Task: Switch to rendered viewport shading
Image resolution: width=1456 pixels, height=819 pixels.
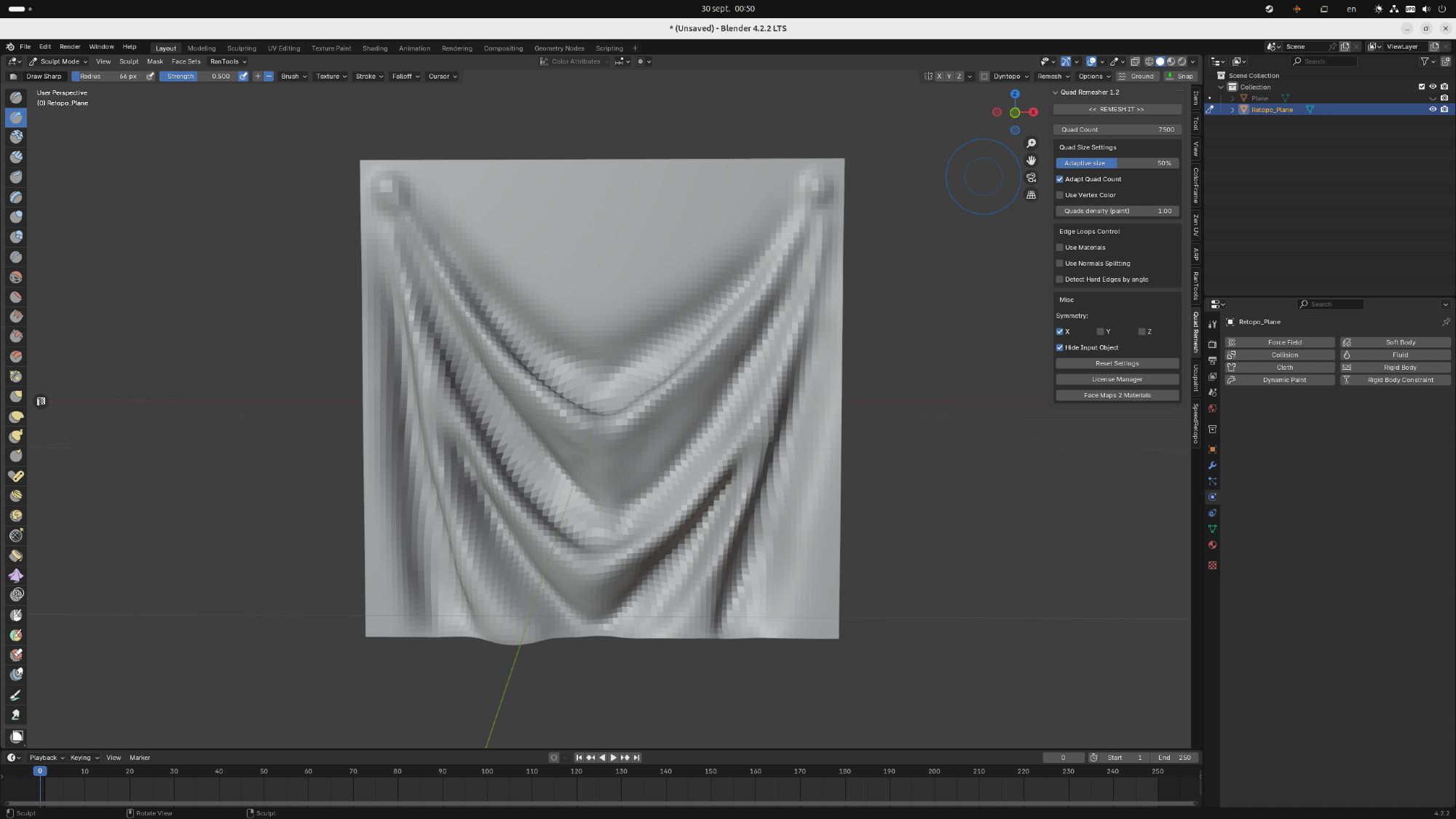Action: 1182,62
